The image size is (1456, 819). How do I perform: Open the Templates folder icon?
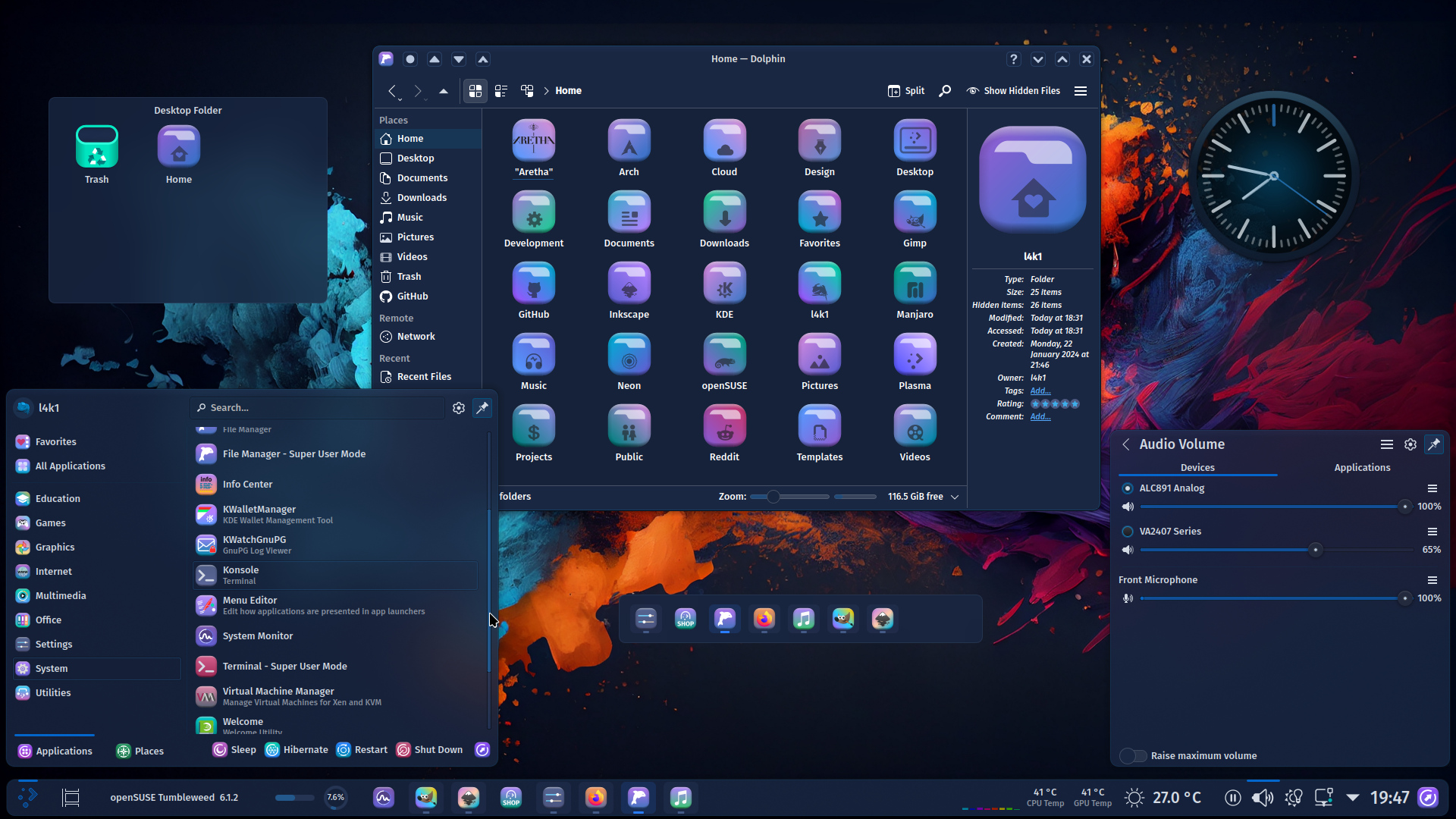point(820,426)
